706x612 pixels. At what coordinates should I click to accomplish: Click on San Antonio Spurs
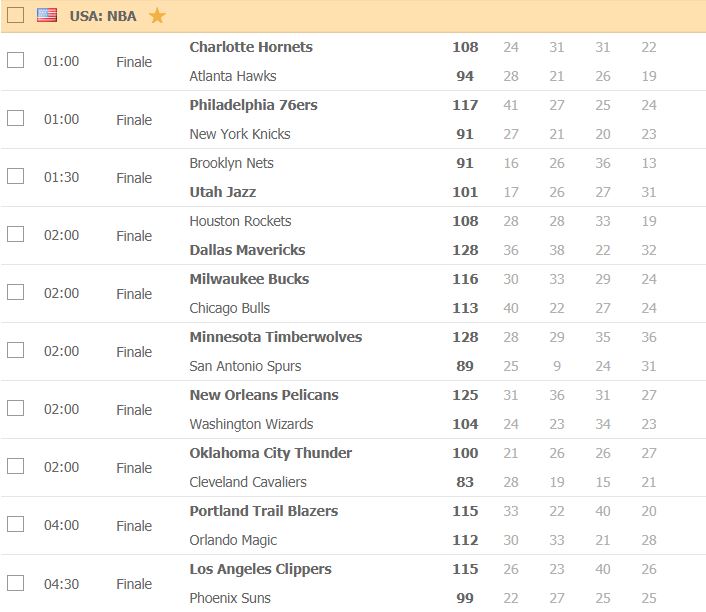[245, 366]
